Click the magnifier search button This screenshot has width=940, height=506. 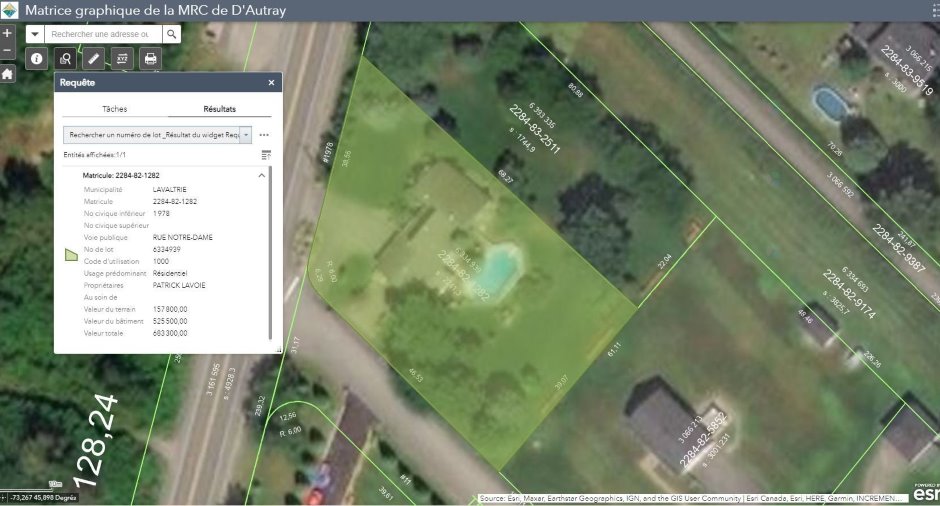[x=171, y=34]
